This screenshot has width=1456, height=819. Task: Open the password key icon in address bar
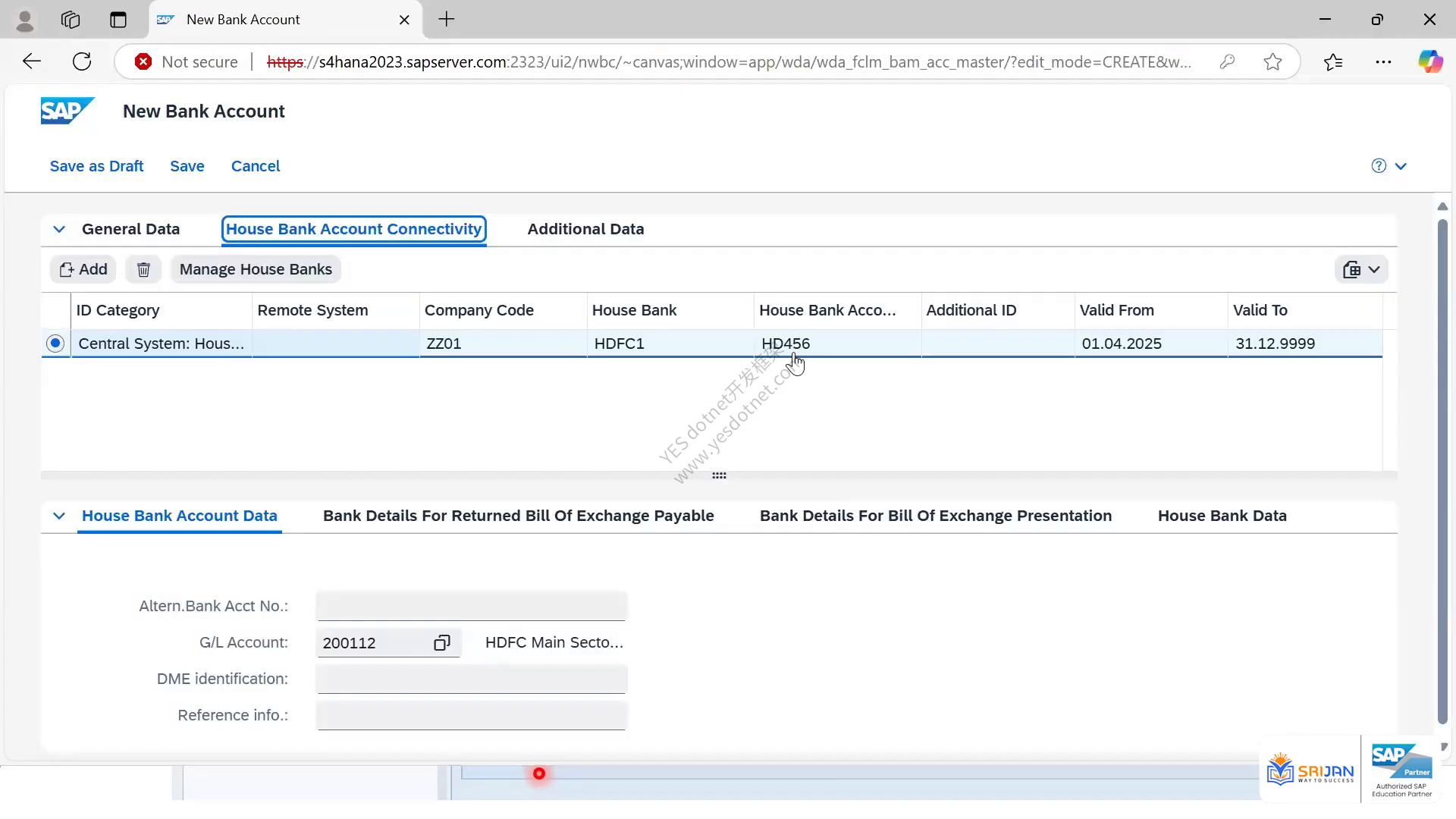[1227, 61]
